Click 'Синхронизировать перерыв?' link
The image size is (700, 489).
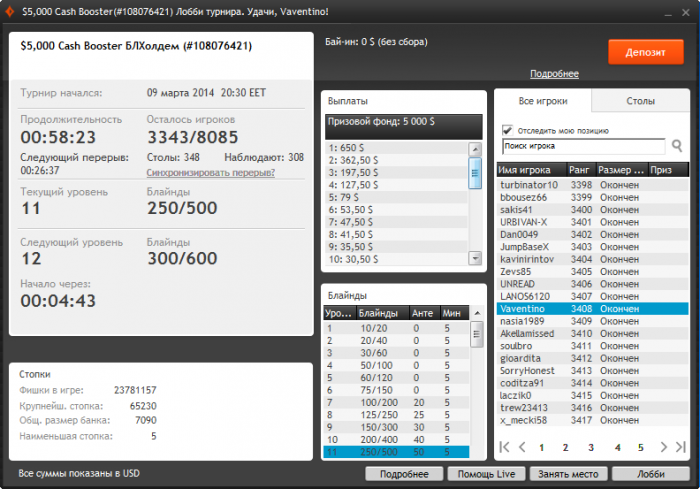211,172
